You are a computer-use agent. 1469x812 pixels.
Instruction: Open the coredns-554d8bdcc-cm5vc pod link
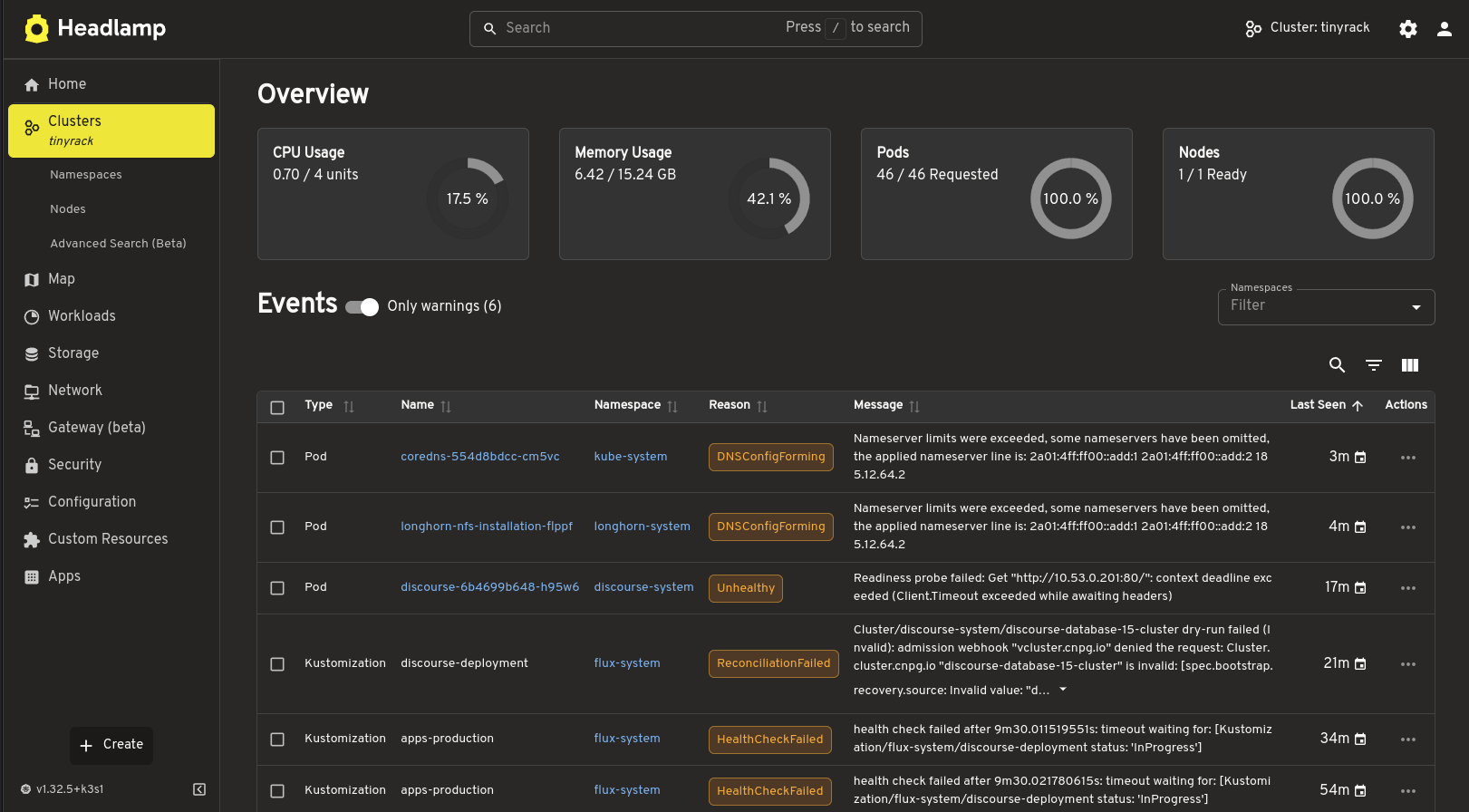tap(480, 457)
